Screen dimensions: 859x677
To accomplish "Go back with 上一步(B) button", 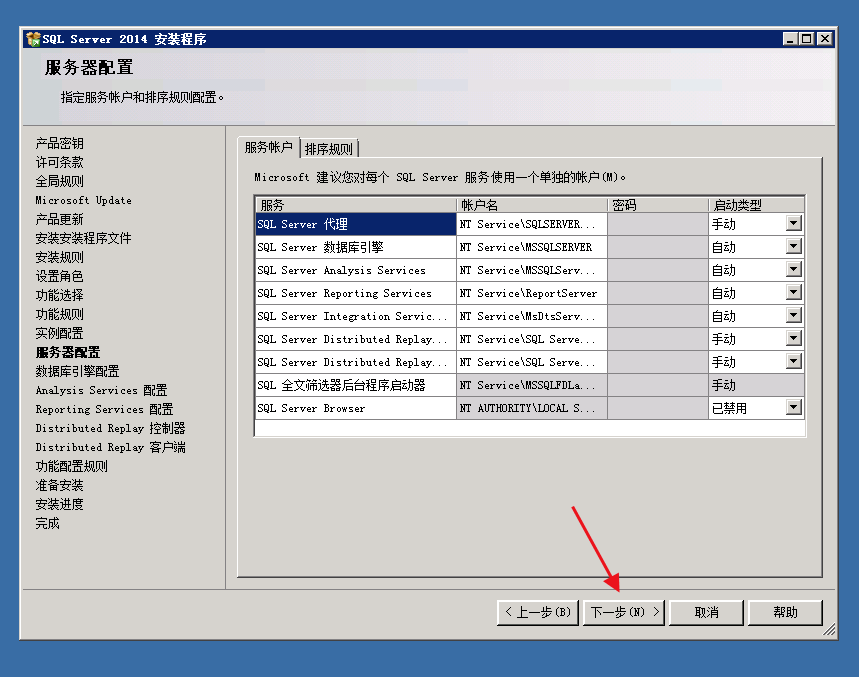I will point(537,612).
